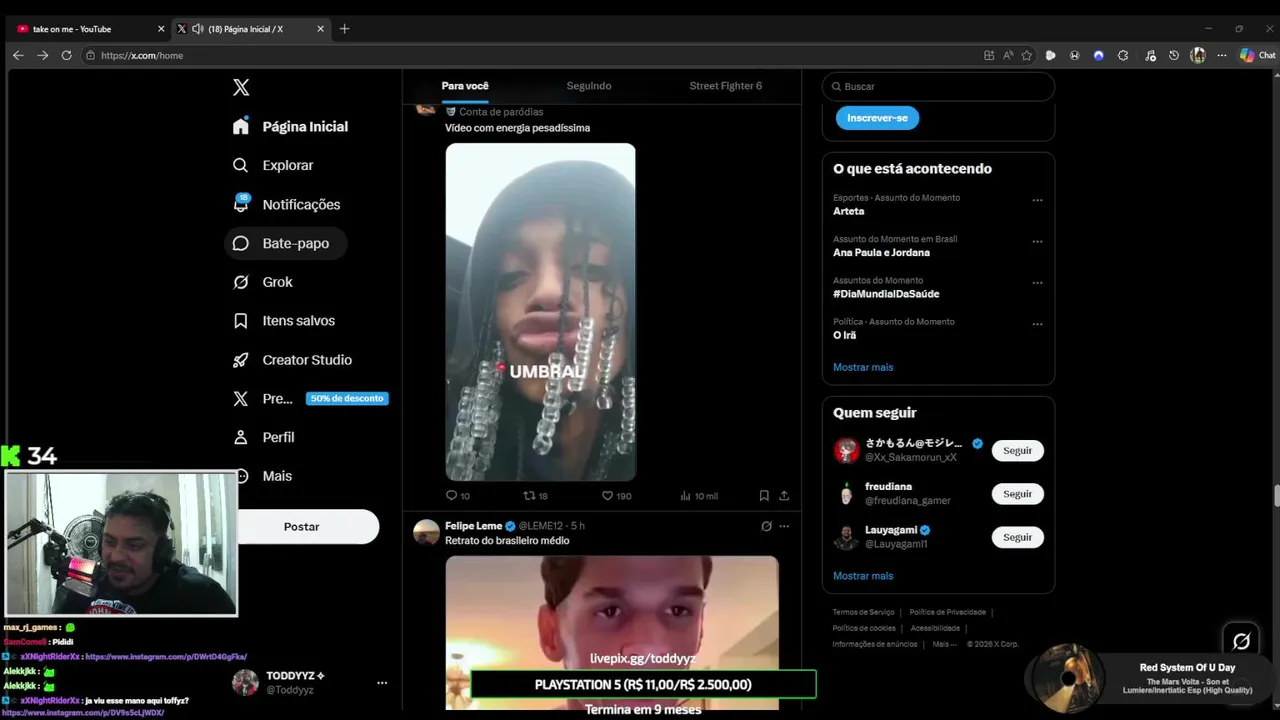Click Mostrar mais under trends

pyautogui.click(x=863, y=367)
